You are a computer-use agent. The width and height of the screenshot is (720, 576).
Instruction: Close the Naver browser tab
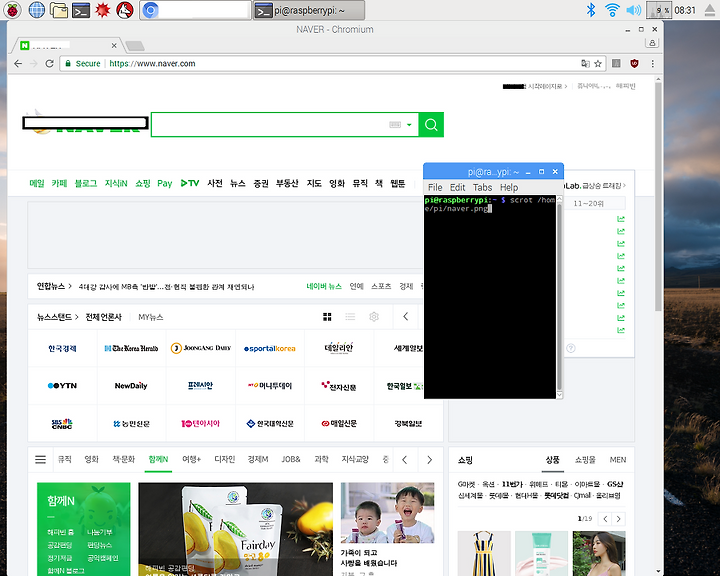tap(114, 45)
